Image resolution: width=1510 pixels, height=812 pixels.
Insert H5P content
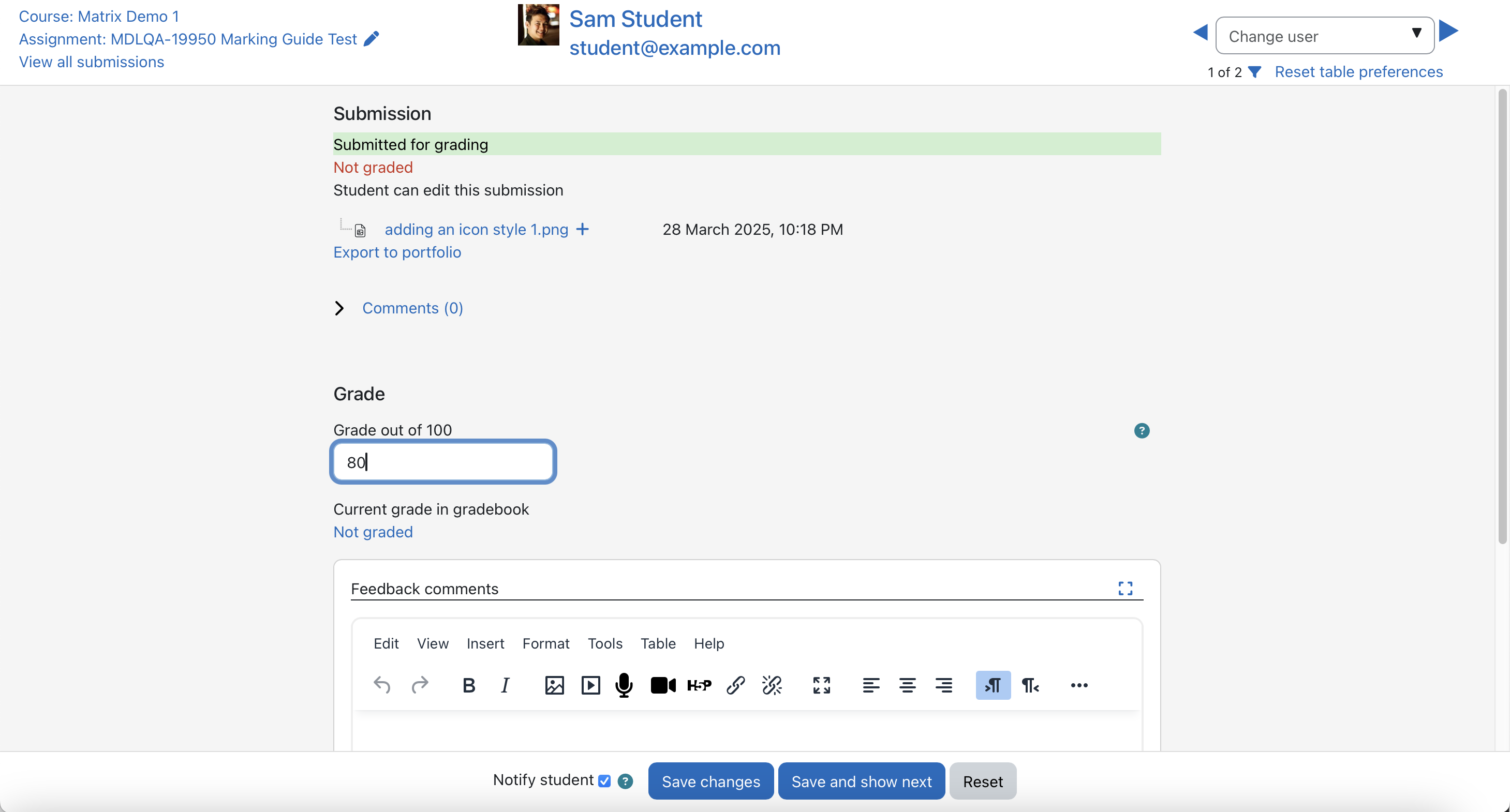[x=699, y=685]
